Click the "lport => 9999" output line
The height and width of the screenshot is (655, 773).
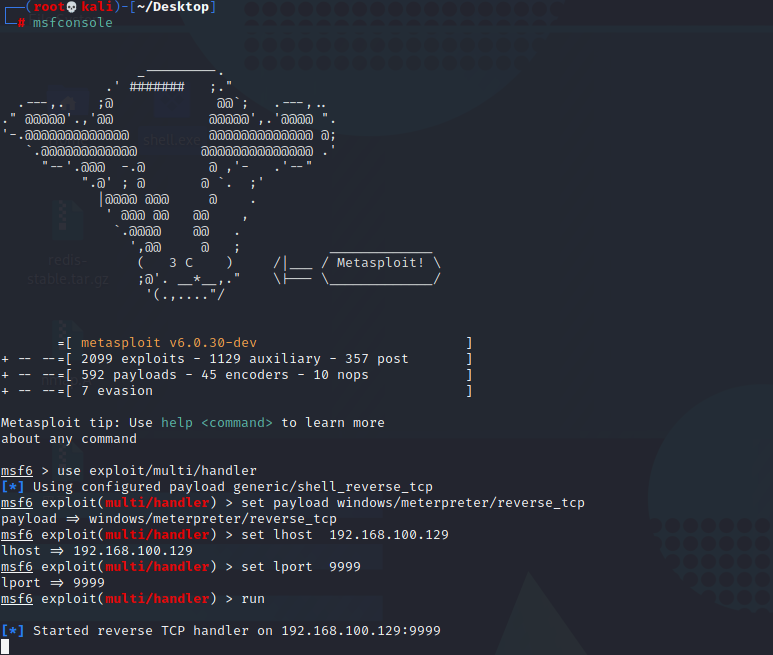coord(53,583)
